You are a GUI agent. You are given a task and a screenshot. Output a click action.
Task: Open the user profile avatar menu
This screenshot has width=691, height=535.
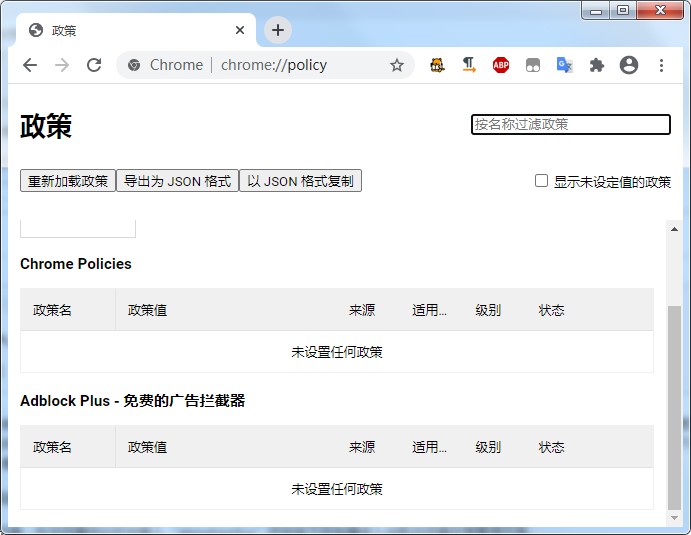(x=629, y=65)
